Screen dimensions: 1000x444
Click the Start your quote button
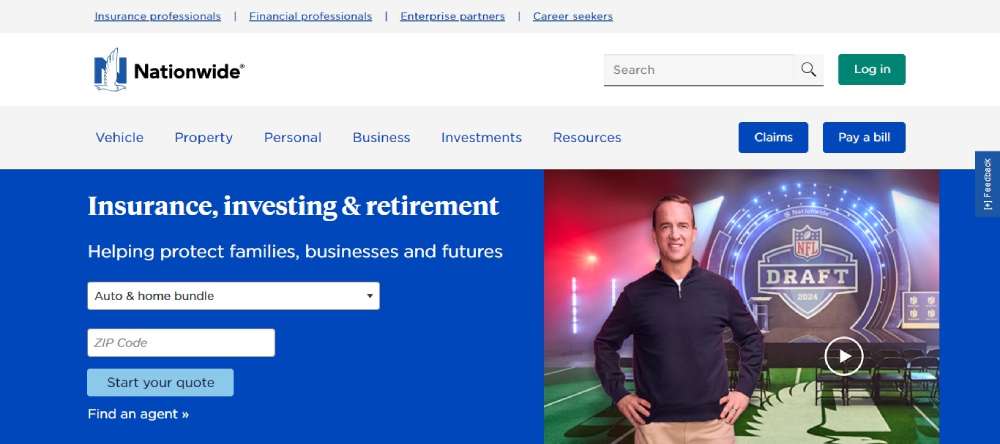coord(161,383)
